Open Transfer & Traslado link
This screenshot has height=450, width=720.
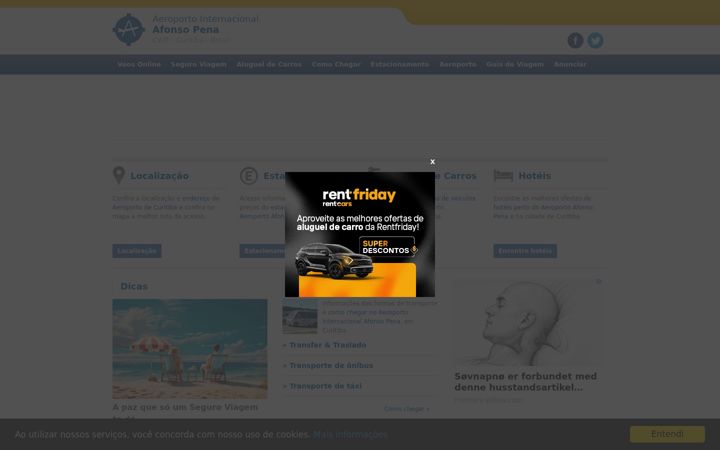click(327, 345)
